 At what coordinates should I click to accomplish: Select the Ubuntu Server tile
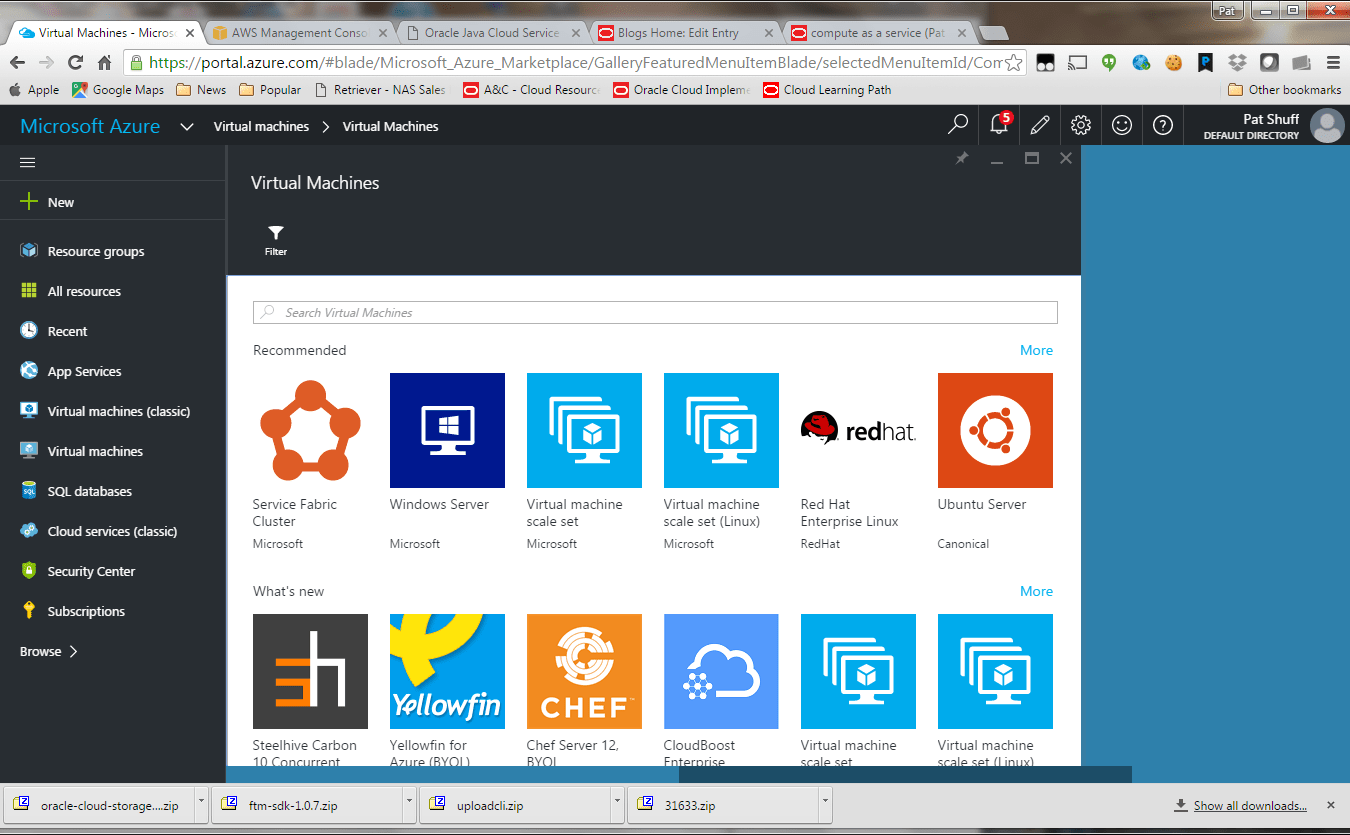point(995,462)
